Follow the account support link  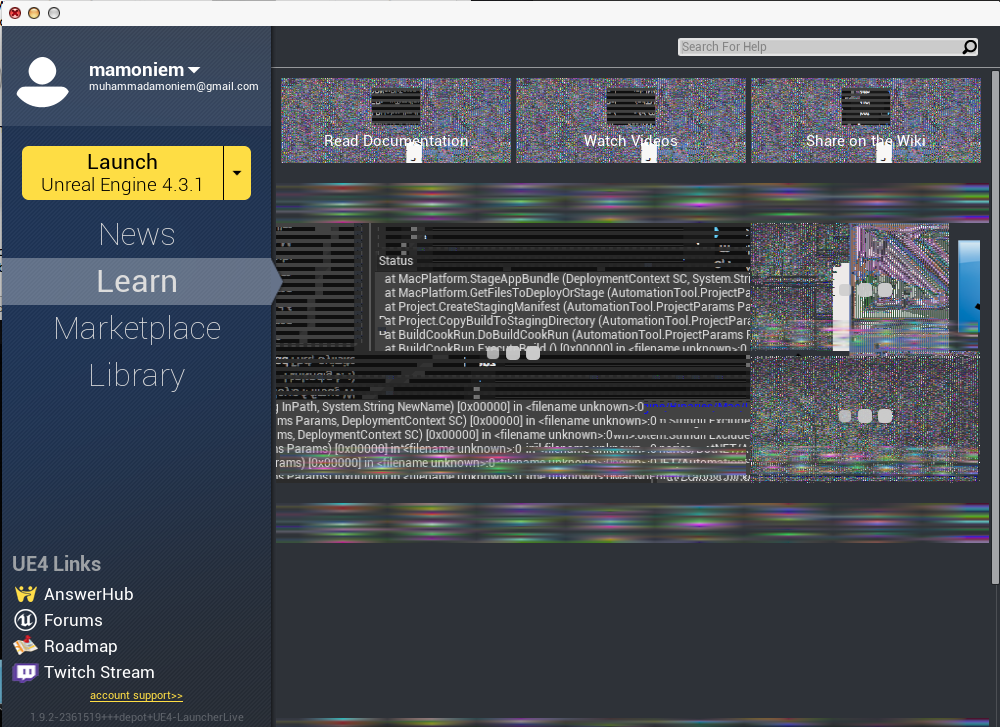tap(136, 695)
